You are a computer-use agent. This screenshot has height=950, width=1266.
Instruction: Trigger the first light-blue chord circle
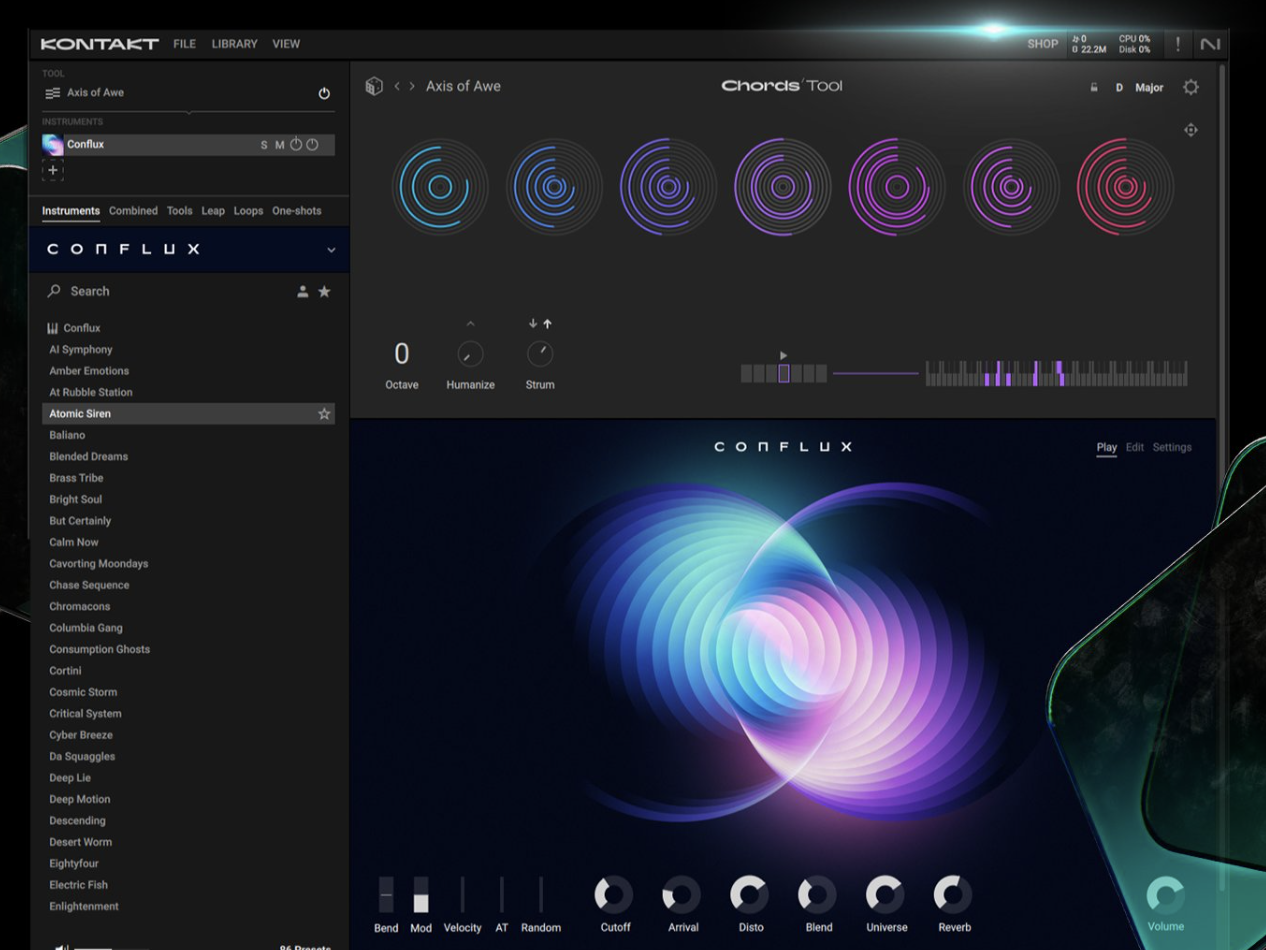[440, 187]
